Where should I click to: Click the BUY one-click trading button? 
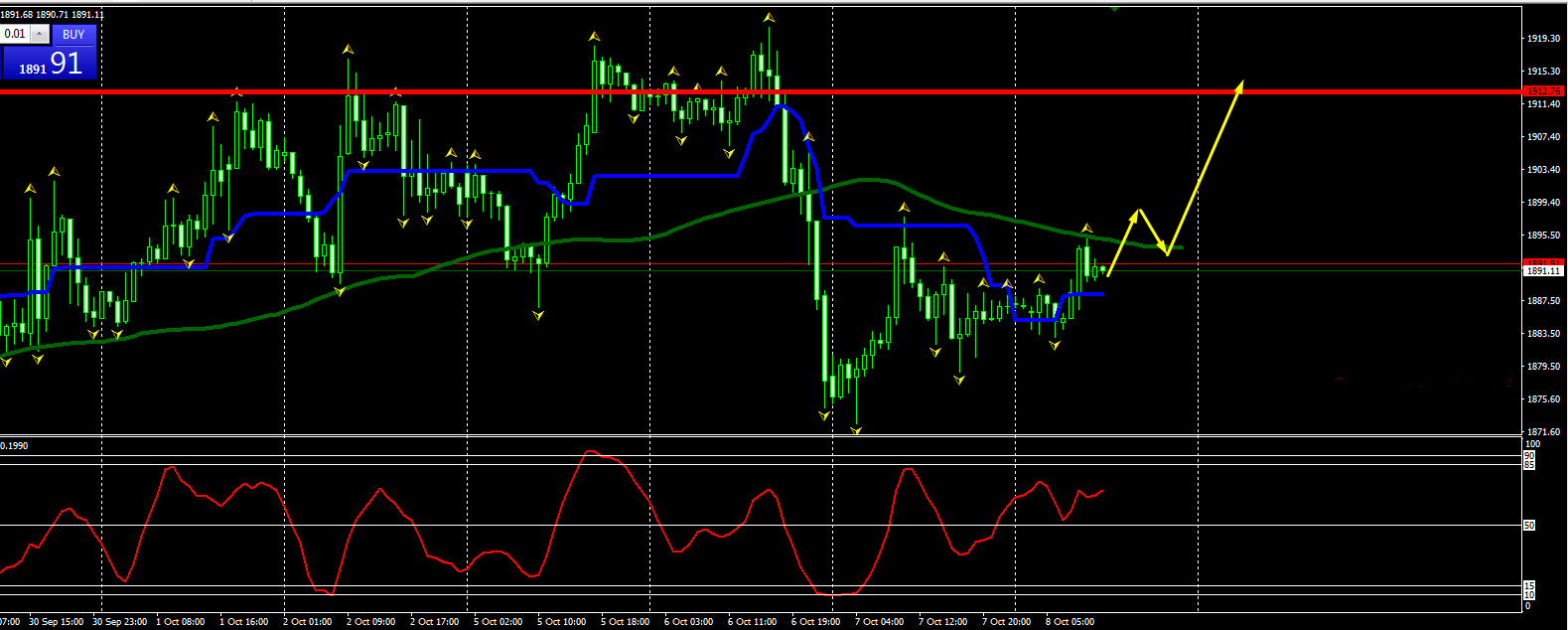[73, 34]
